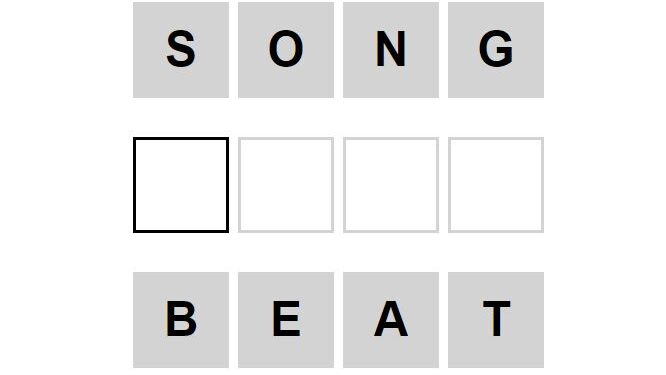Select the O letter tile
Screen dimensions: 666x375
coord(286,50)
